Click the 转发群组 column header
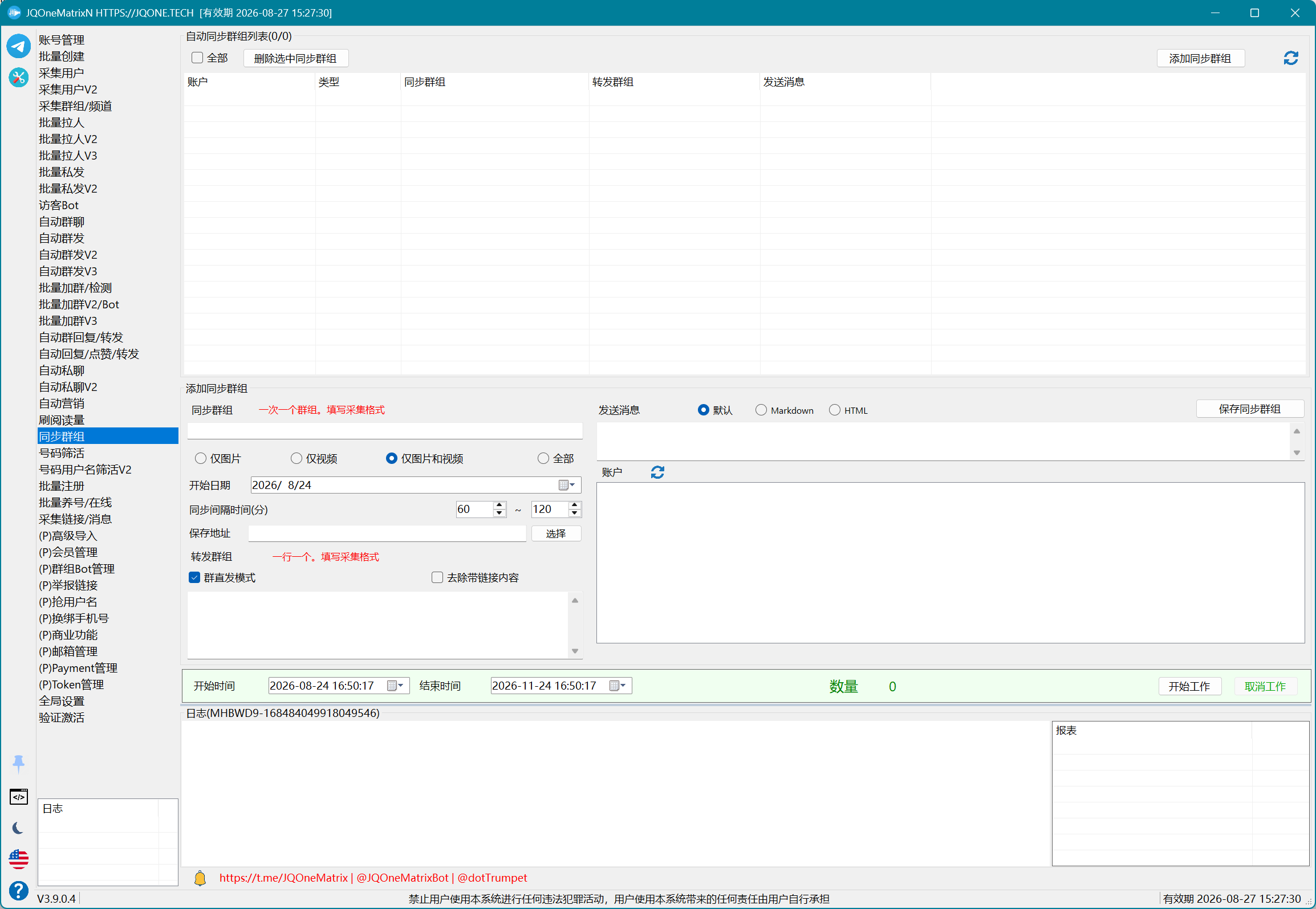1316x909 pixels. tap(675, 82)
